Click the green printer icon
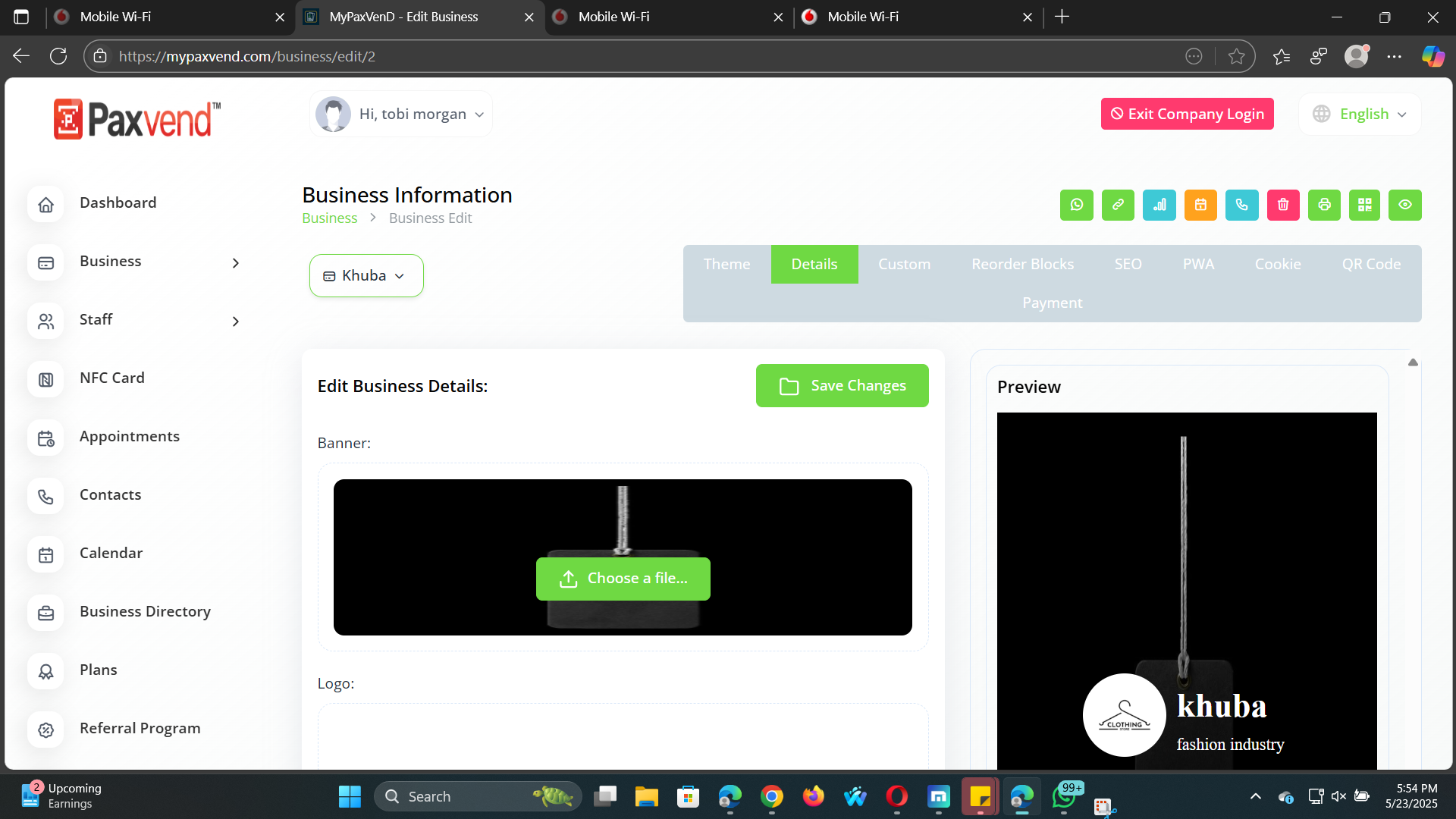The height and width of the screenshot is (819, 1456). 1325,205
